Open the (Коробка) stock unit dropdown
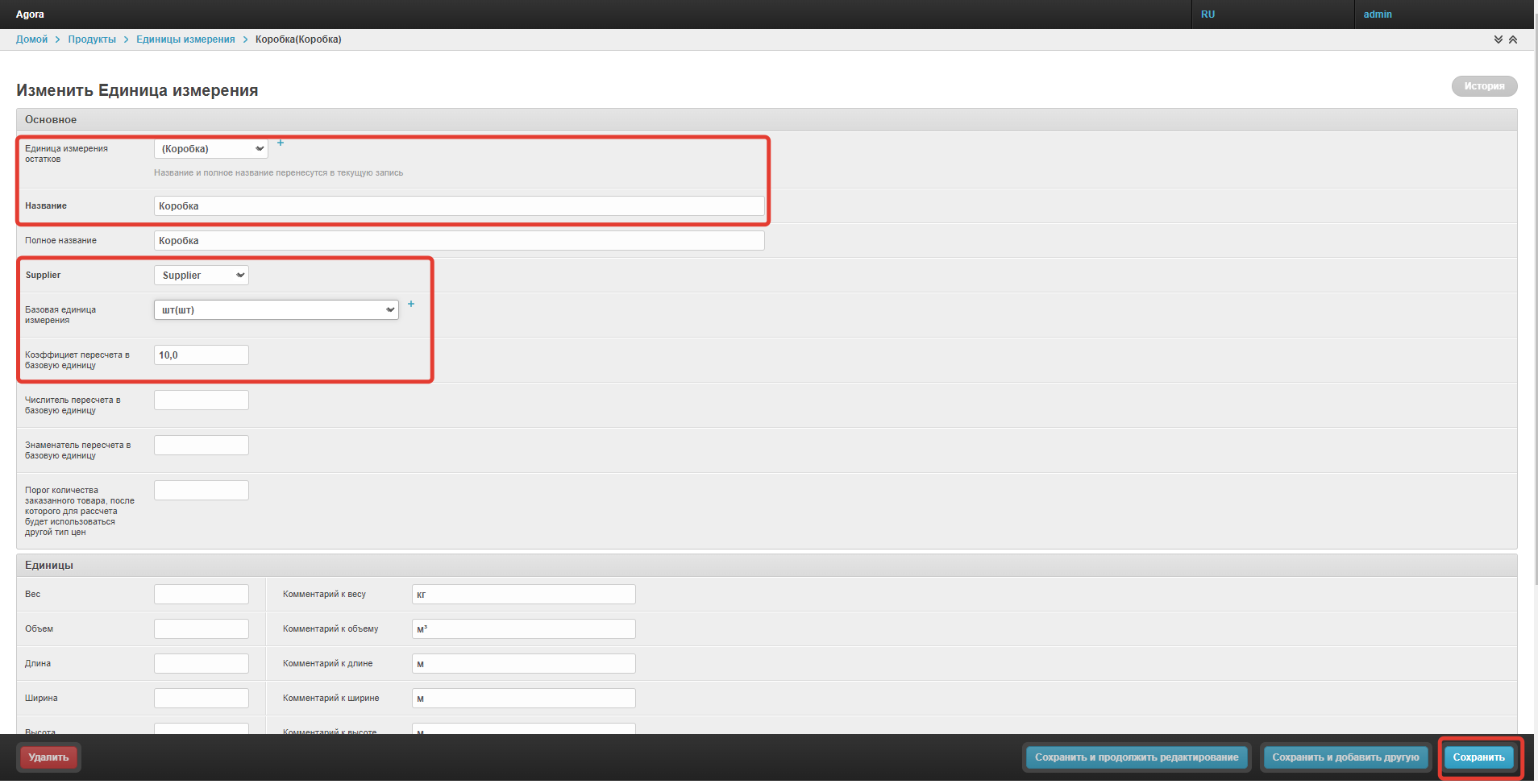Screen dimensions: 1538x784 [x=211, y=149]
